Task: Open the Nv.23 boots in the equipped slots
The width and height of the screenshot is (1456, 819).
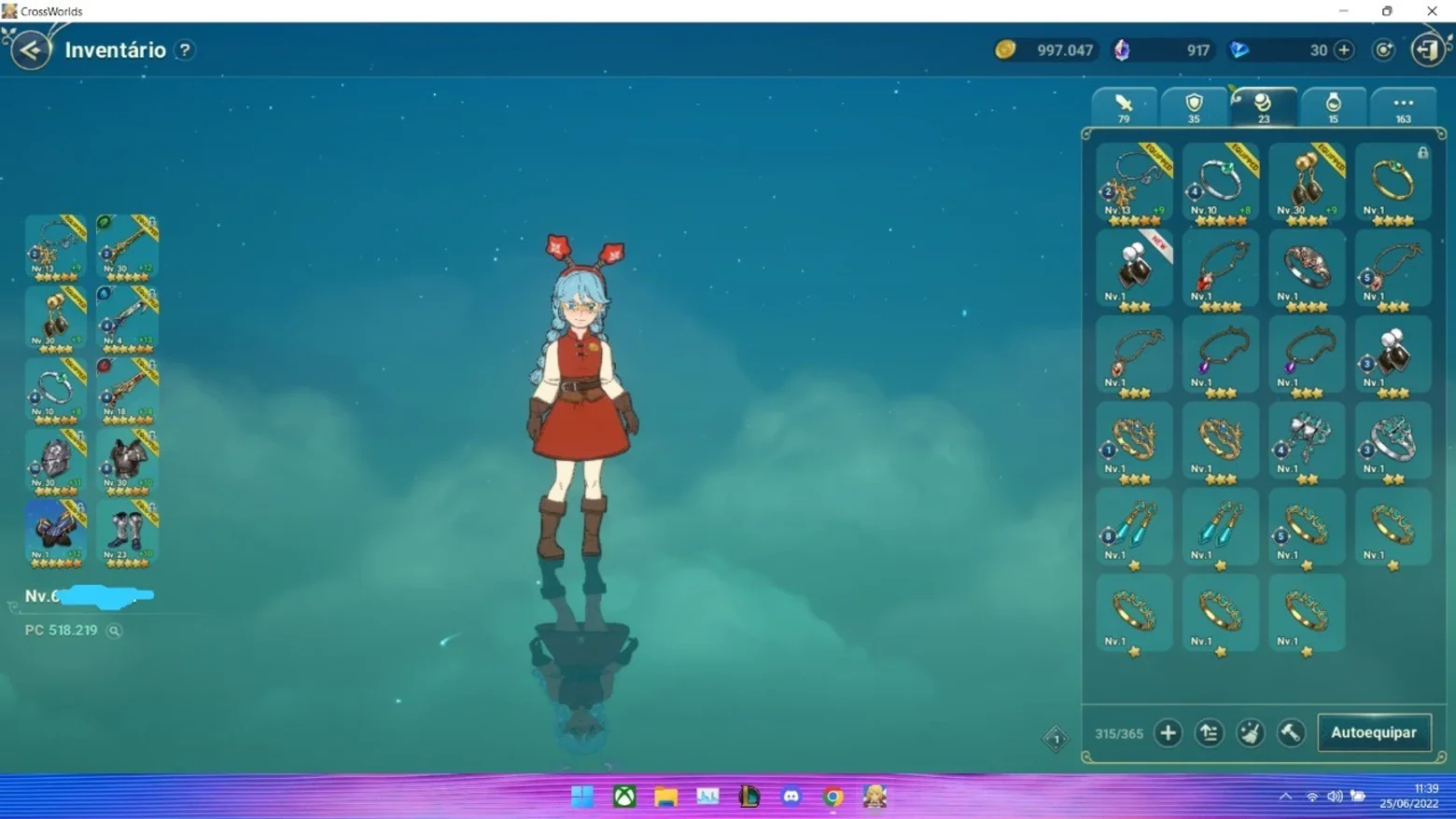Action: click(x=127, y=534)
